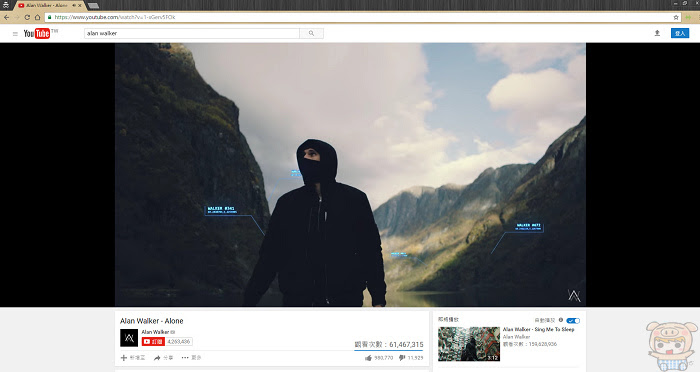
Task: Click the search magnifier button
Action: click(x=311, y=33)
